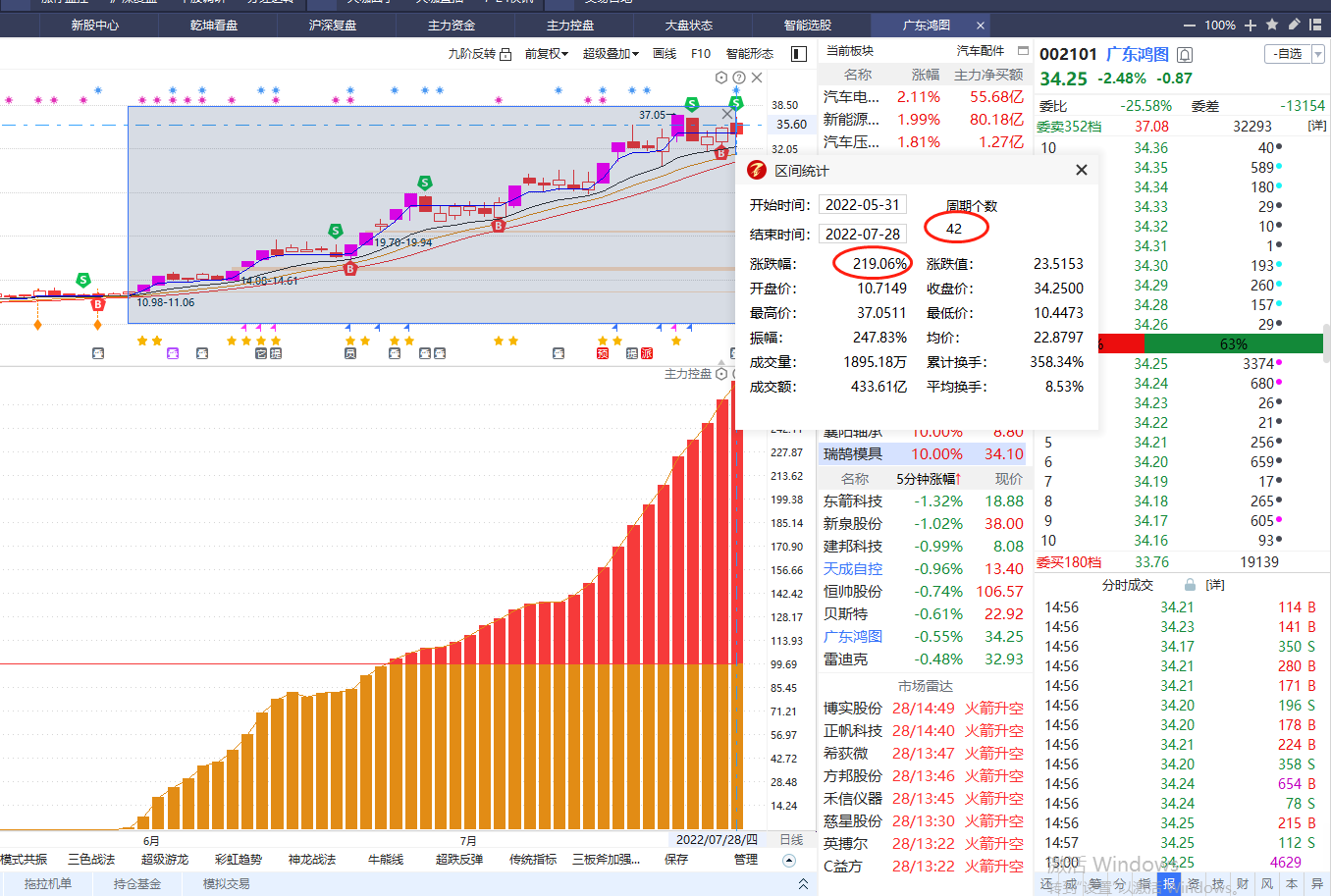Expand the indicator list circular arrow
This screenshot has width=1331, height=896.
click(789, 860)
